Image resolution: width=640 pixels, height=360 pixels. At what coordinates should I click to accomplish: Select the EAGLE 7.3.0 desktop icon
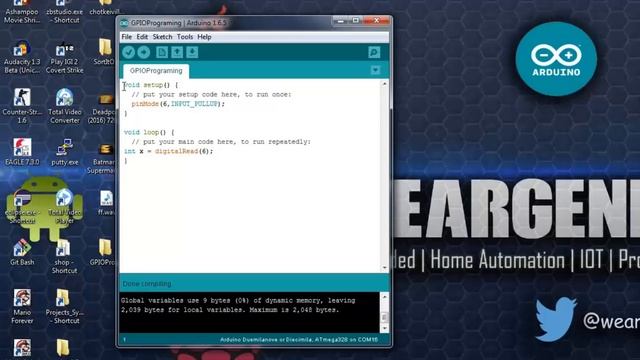coord(22,152)
